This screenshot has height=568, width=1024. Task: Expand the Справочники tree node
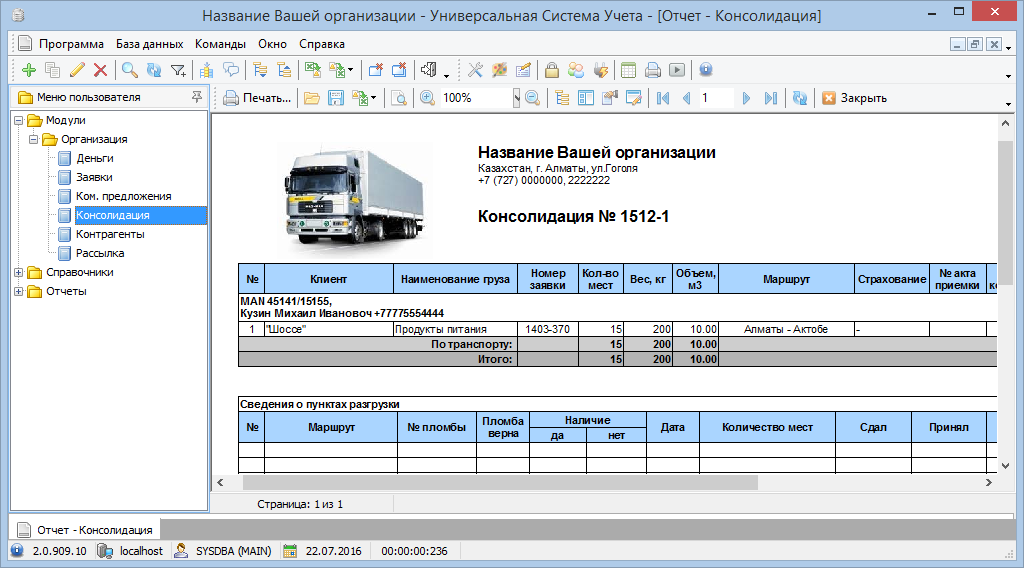coord(19,273)
